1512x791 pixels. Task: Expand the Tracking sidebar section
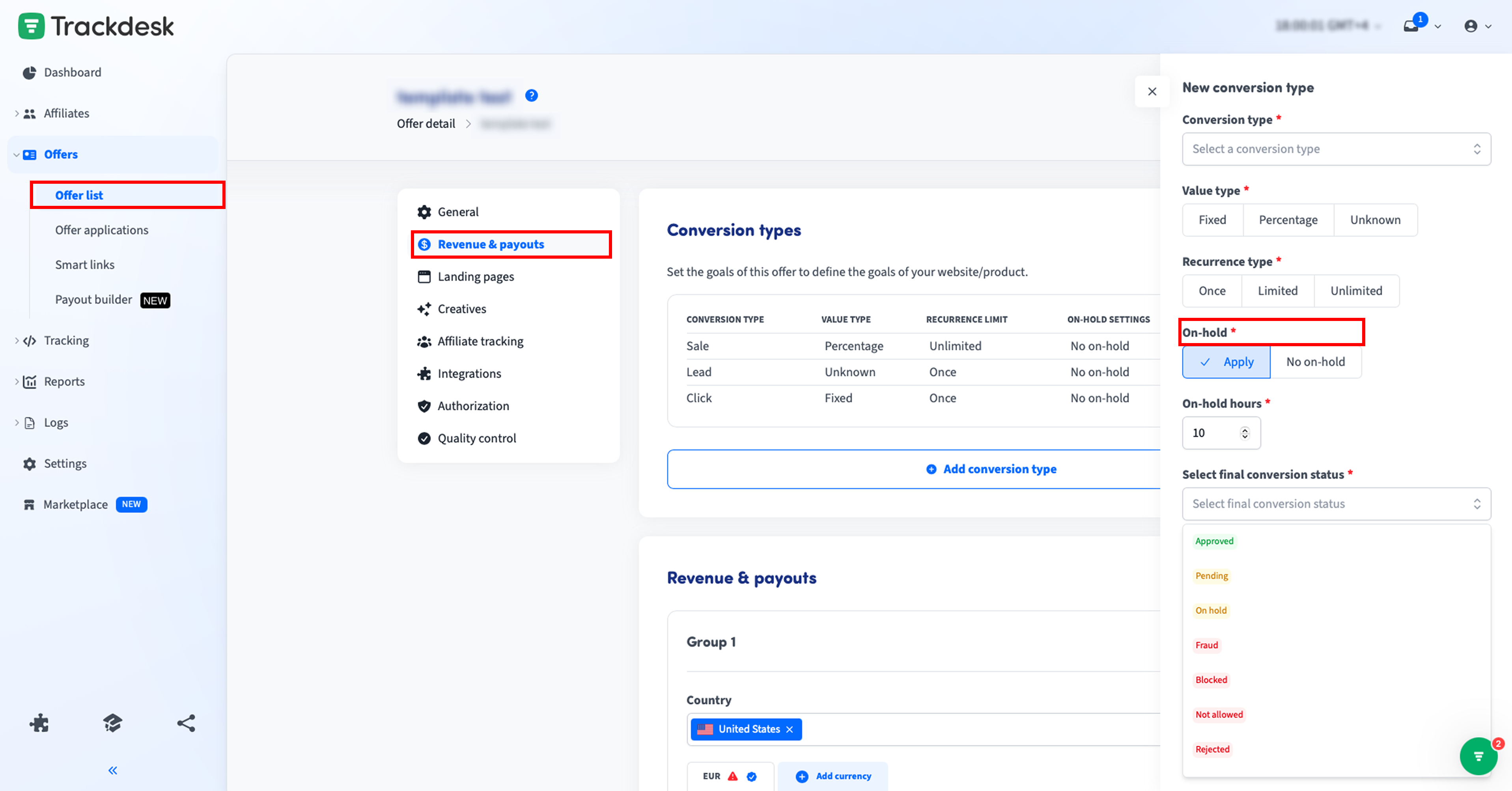pyautogui.click(x=17, y=340)
